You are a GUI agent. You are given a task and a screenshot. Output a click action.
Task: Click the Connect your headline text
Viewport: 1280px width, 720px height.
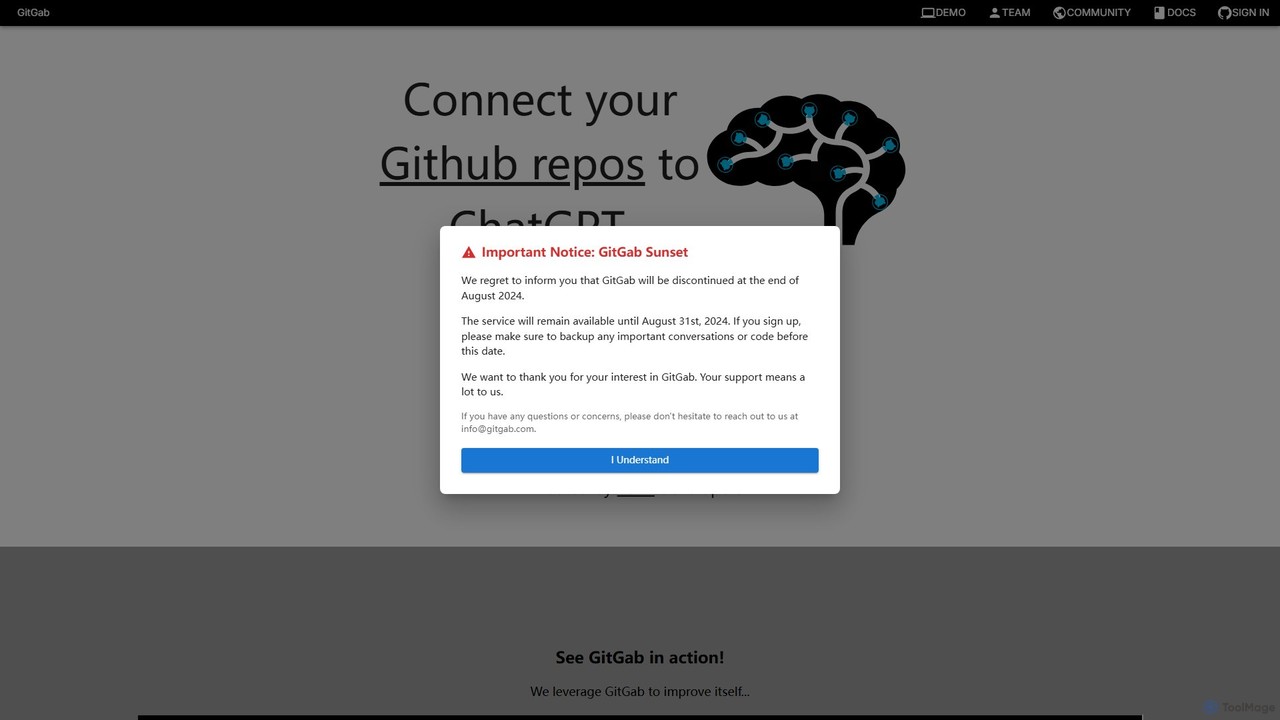tap(540, 100)
